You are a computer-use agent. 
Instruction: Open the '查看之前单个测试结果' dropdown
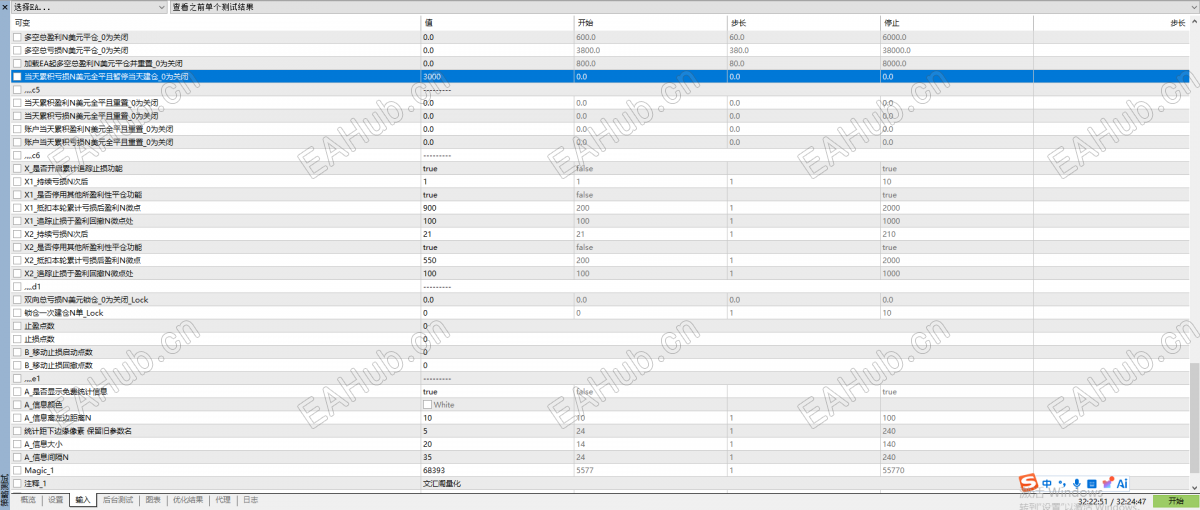(x=685, y=6)
